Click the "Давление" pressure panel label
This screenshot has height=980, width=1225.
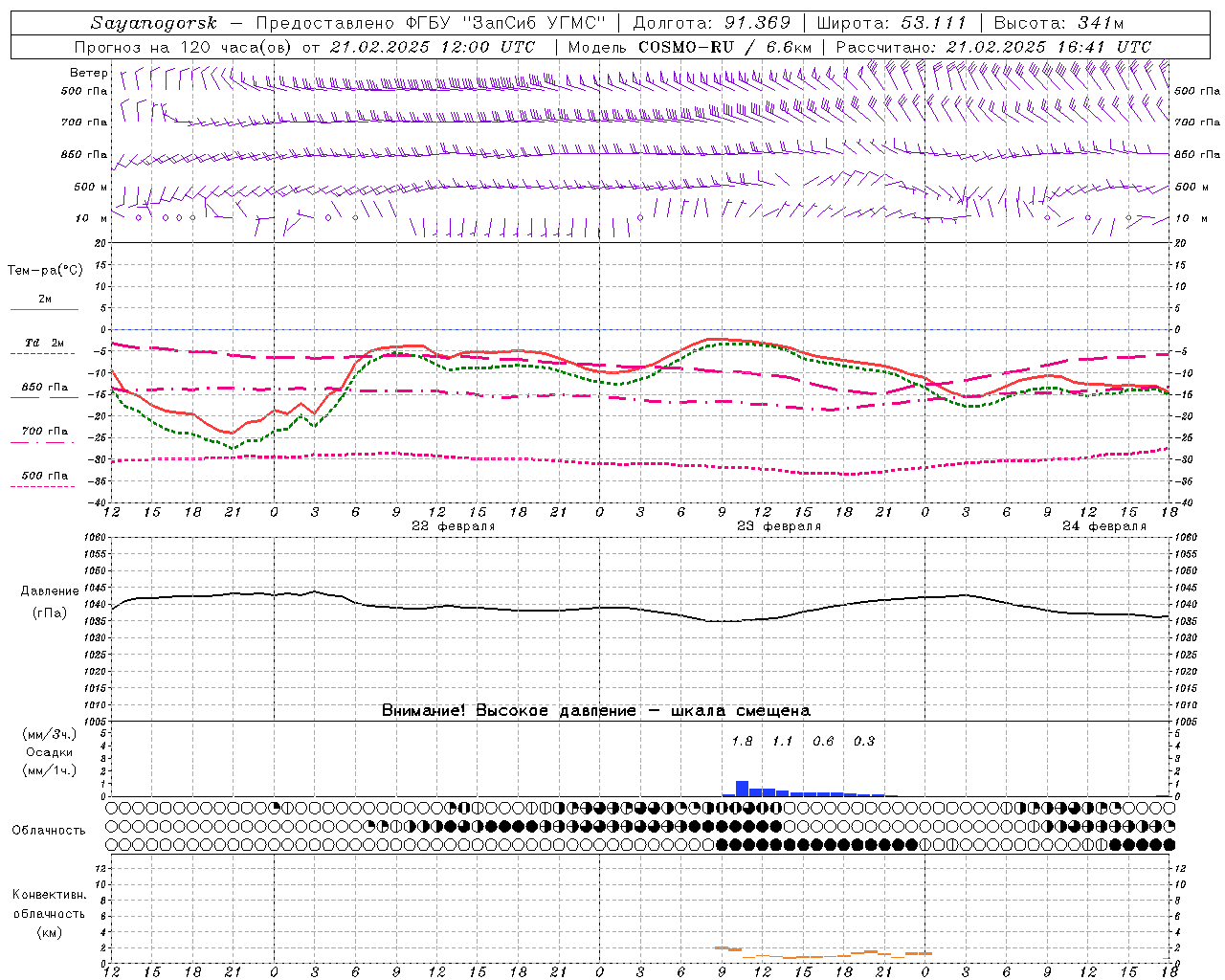(x=50, y=591)
